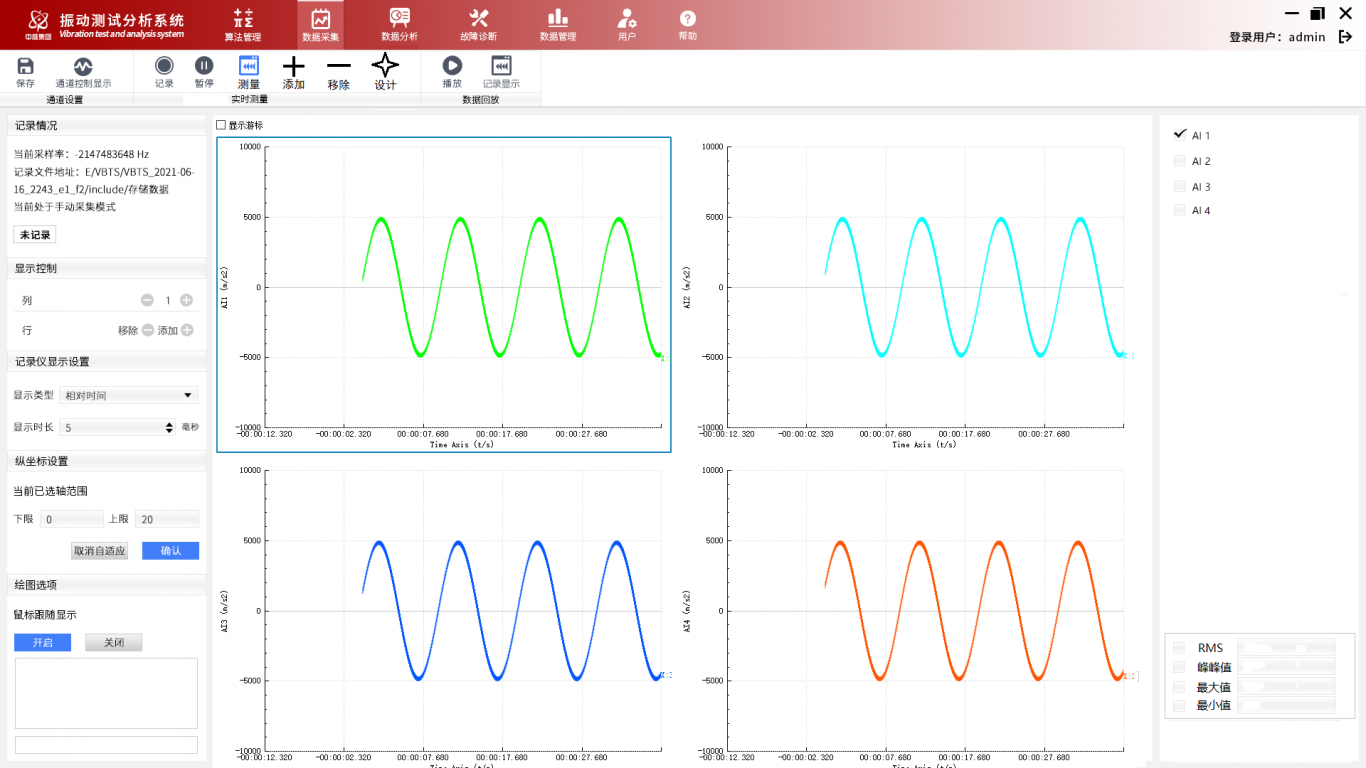Viewport: 1366px width, 768px height.
Task: Click the 显示时长 spinner arrows
Action: tap(170, 427)
